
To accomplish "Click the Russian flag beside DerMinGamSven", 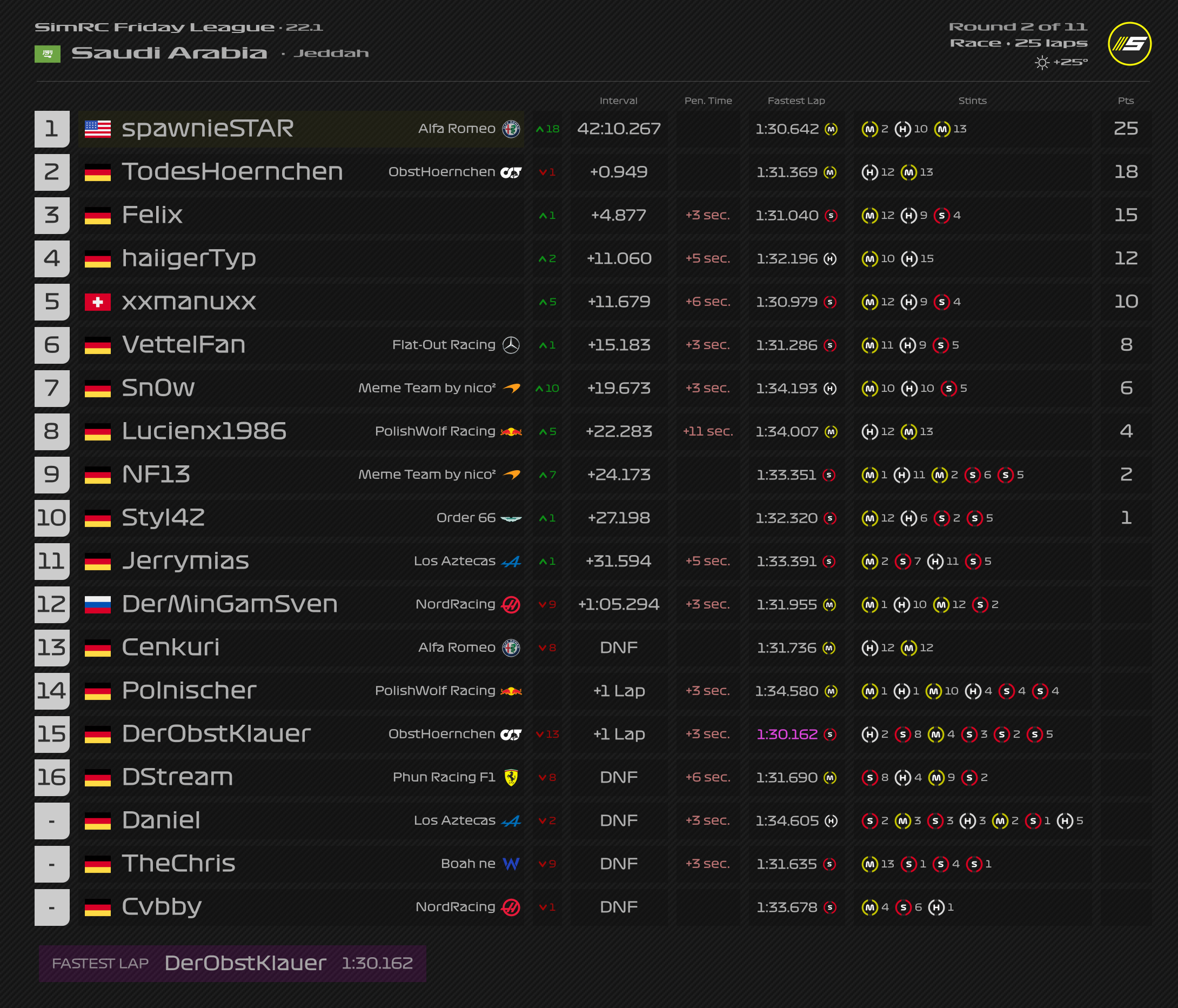I will (x=97, y=604).
